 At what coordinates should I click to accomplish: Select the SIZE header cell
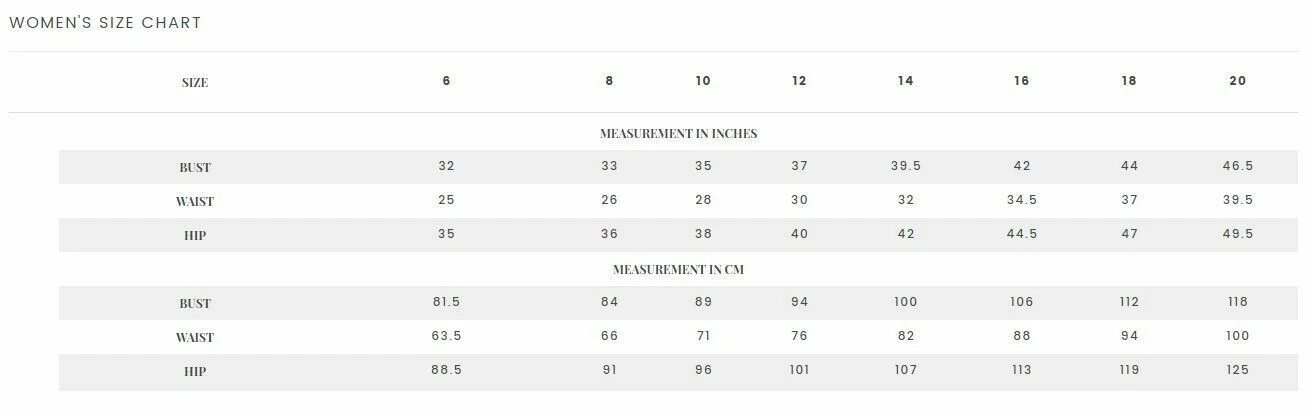[195, 83]
